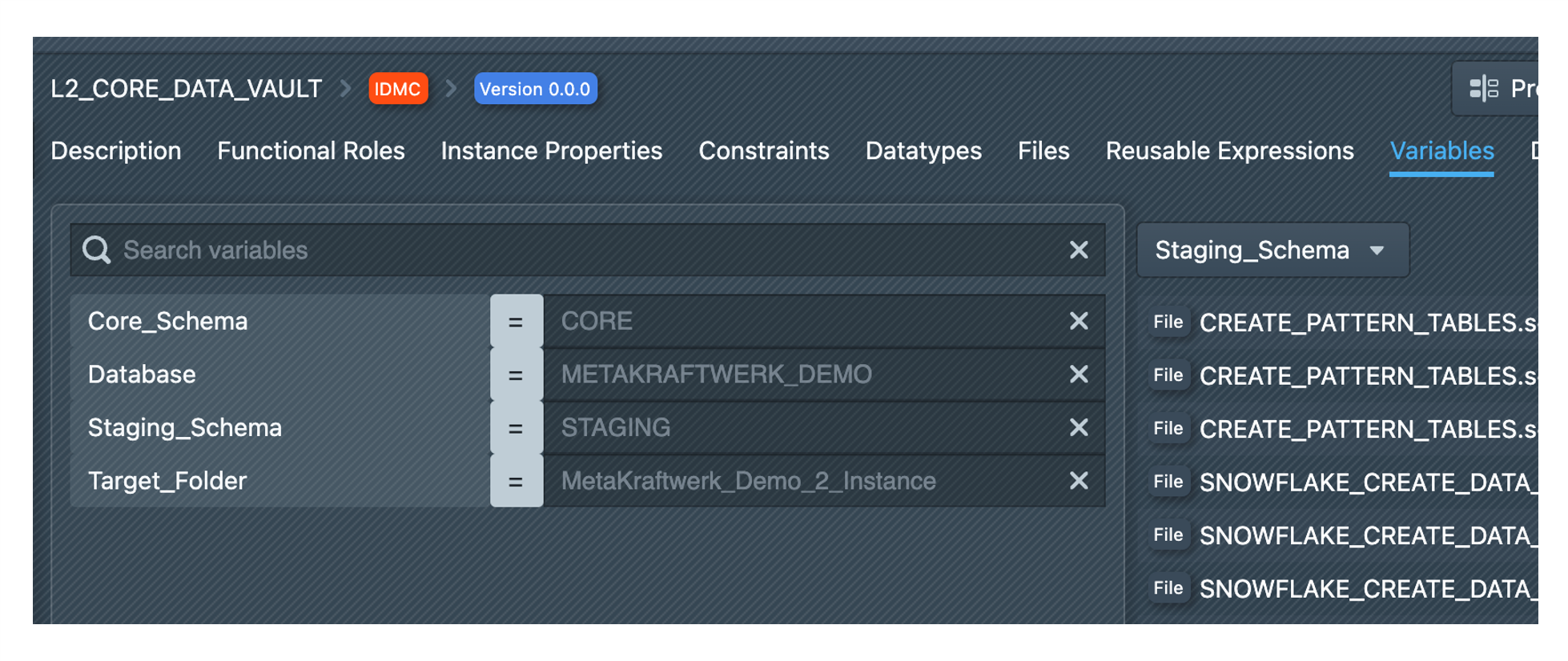This screenshot has height=661, width=1568.
Task: Clear the Database variable value
Action: pyautogui.click(x=1078, y=375)
